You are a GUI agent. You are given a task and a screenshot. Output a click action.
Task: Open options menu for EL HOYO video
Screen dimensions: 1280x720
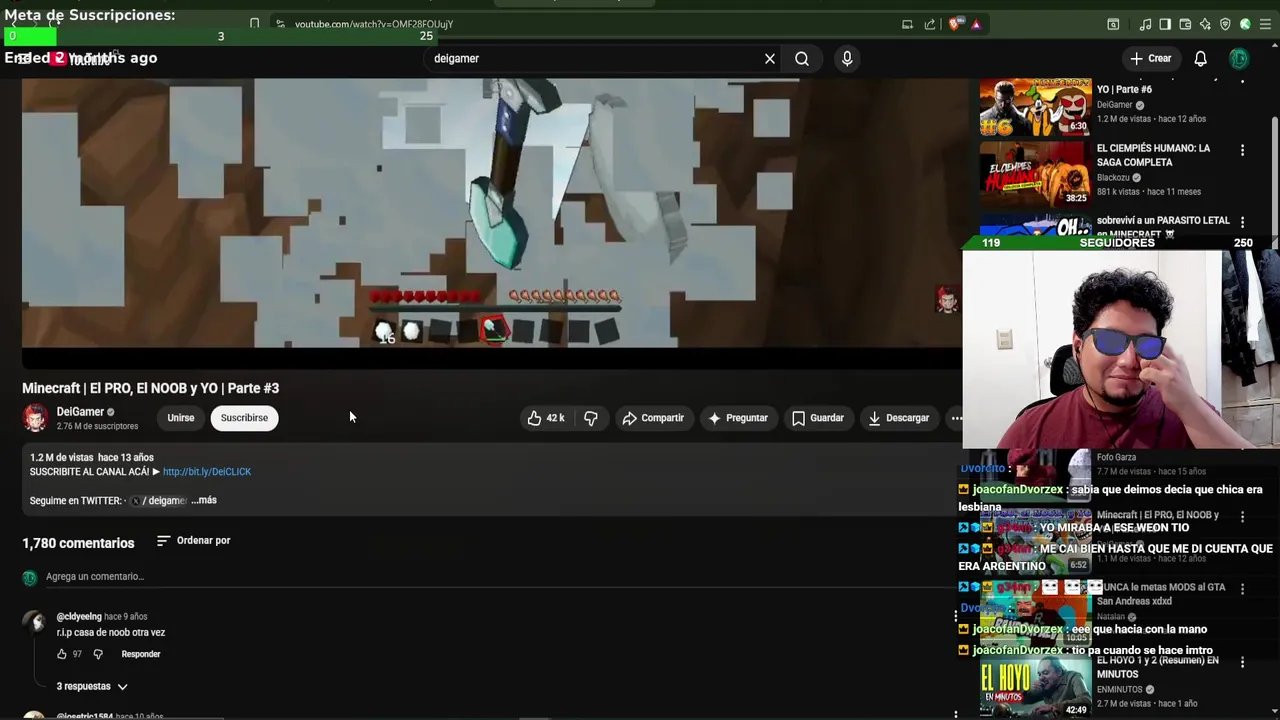(x=1242, y=662)
